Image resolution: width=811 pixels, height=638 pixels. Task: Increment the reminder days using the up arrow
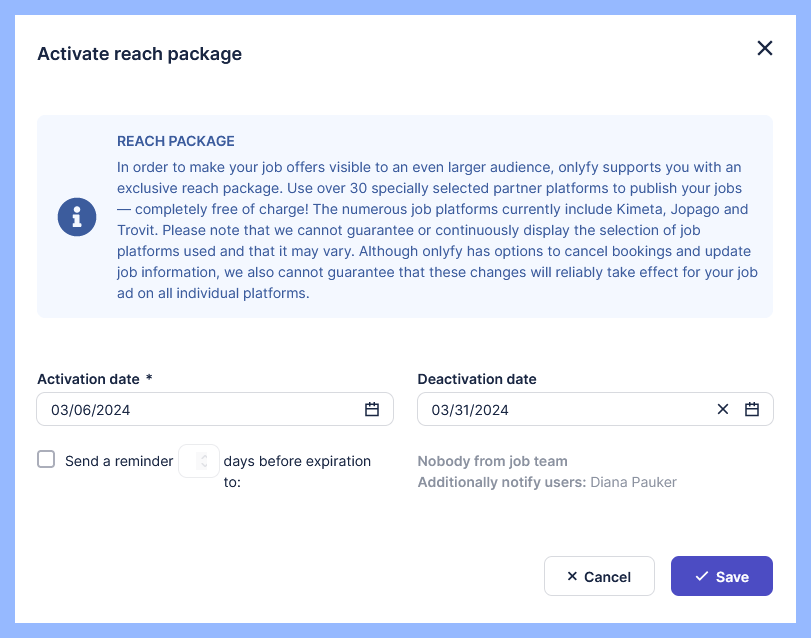tap(204, 456)
